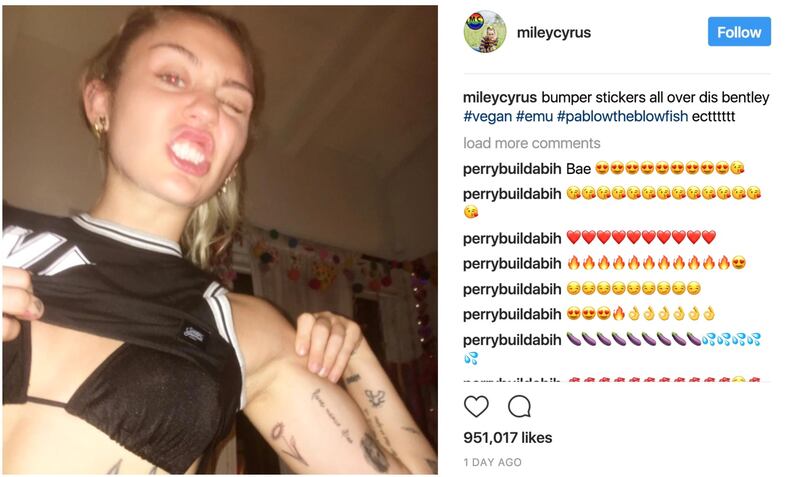
Task: Open perrybuildabih beside the fire emojis
Action: pos(512,264)
